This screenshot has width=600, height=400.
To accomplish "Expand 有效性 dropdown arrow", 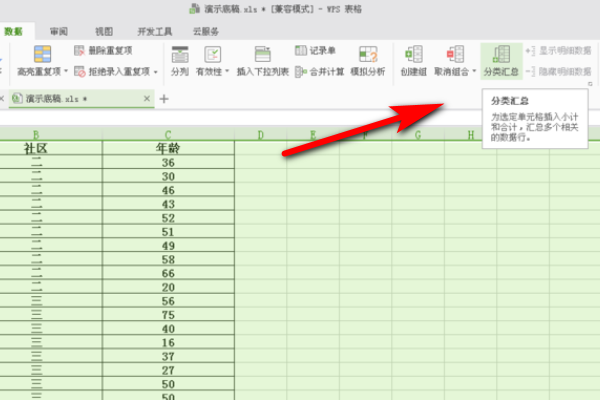I will click(x=227, y=71).
